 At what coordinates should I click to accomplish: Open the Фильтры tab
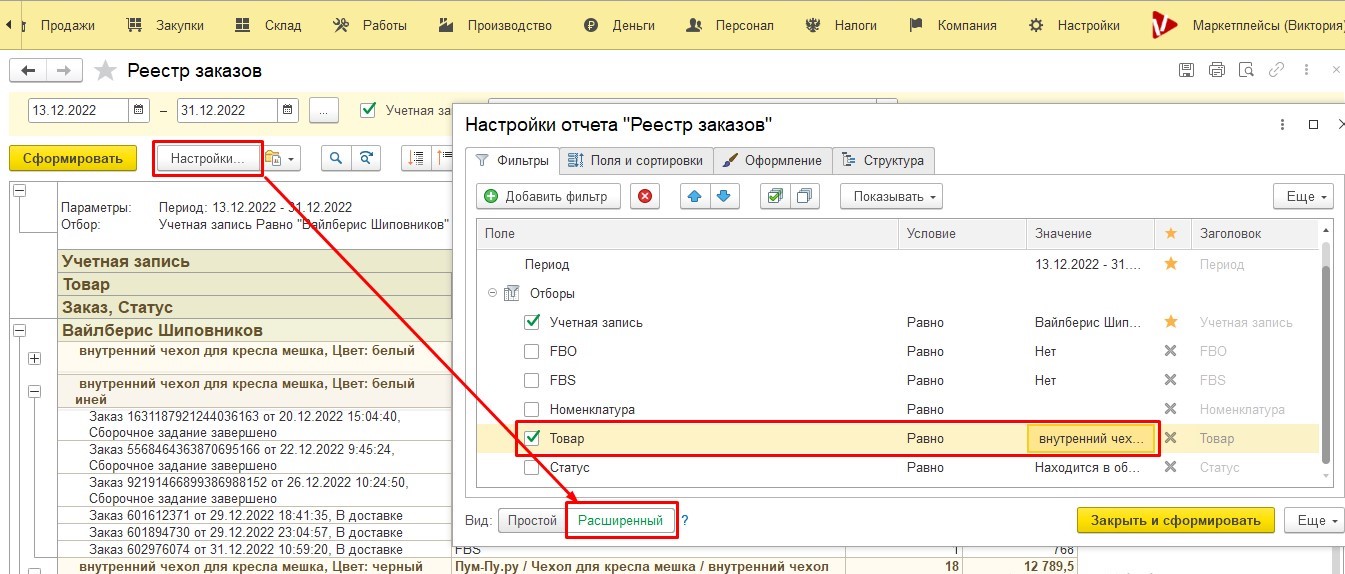(x=512, y=160)
